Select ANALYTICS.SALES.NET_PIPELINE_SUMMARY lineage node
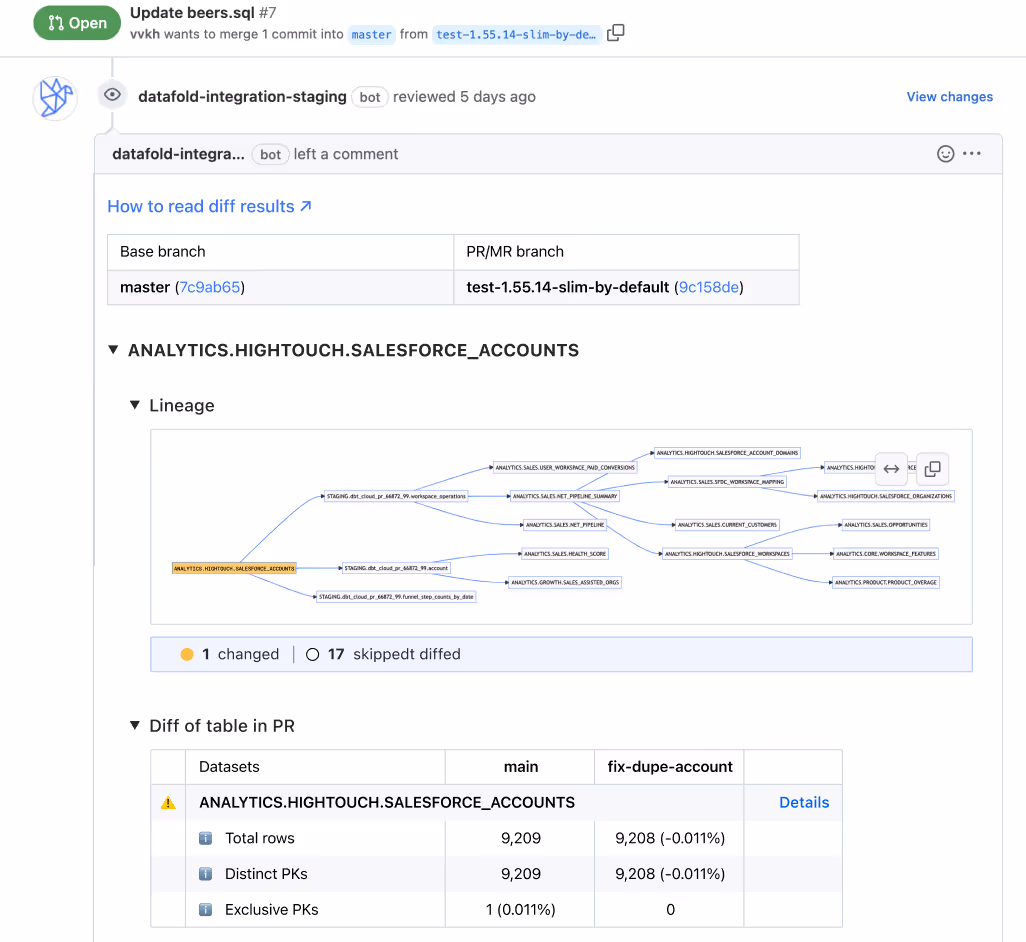This screenshot has width=1026, height=942. [565, 497]
